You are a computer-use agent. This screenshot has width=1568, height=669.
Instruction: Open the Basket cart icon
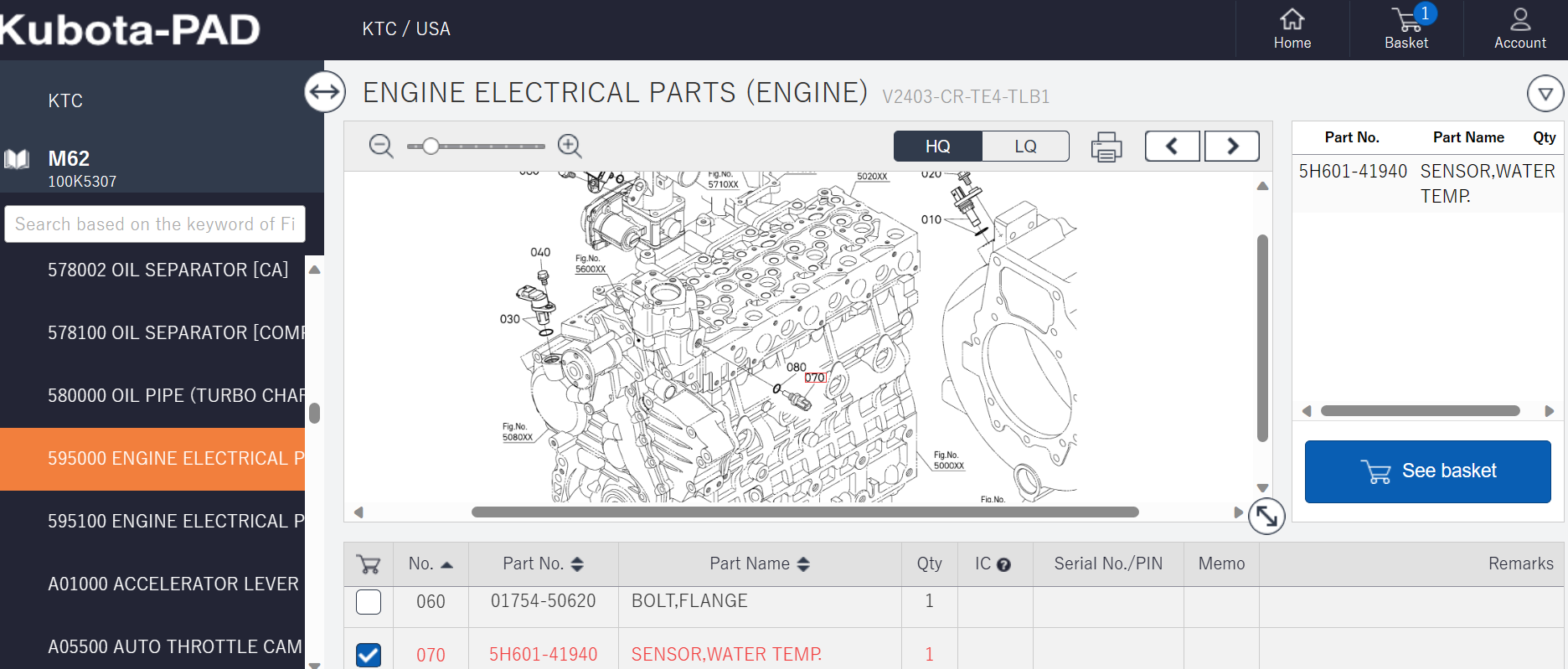(1407, 19)
